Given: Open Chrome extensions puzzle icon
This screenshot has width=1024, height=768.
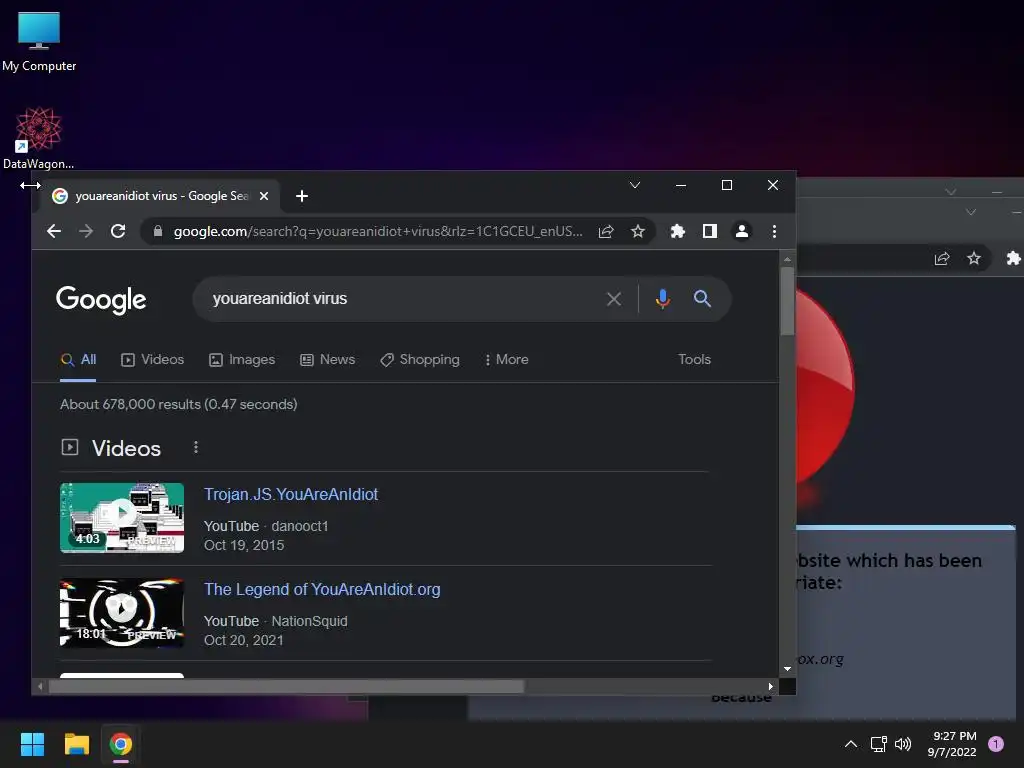Looking at the screenshot, I should [678, 231].
